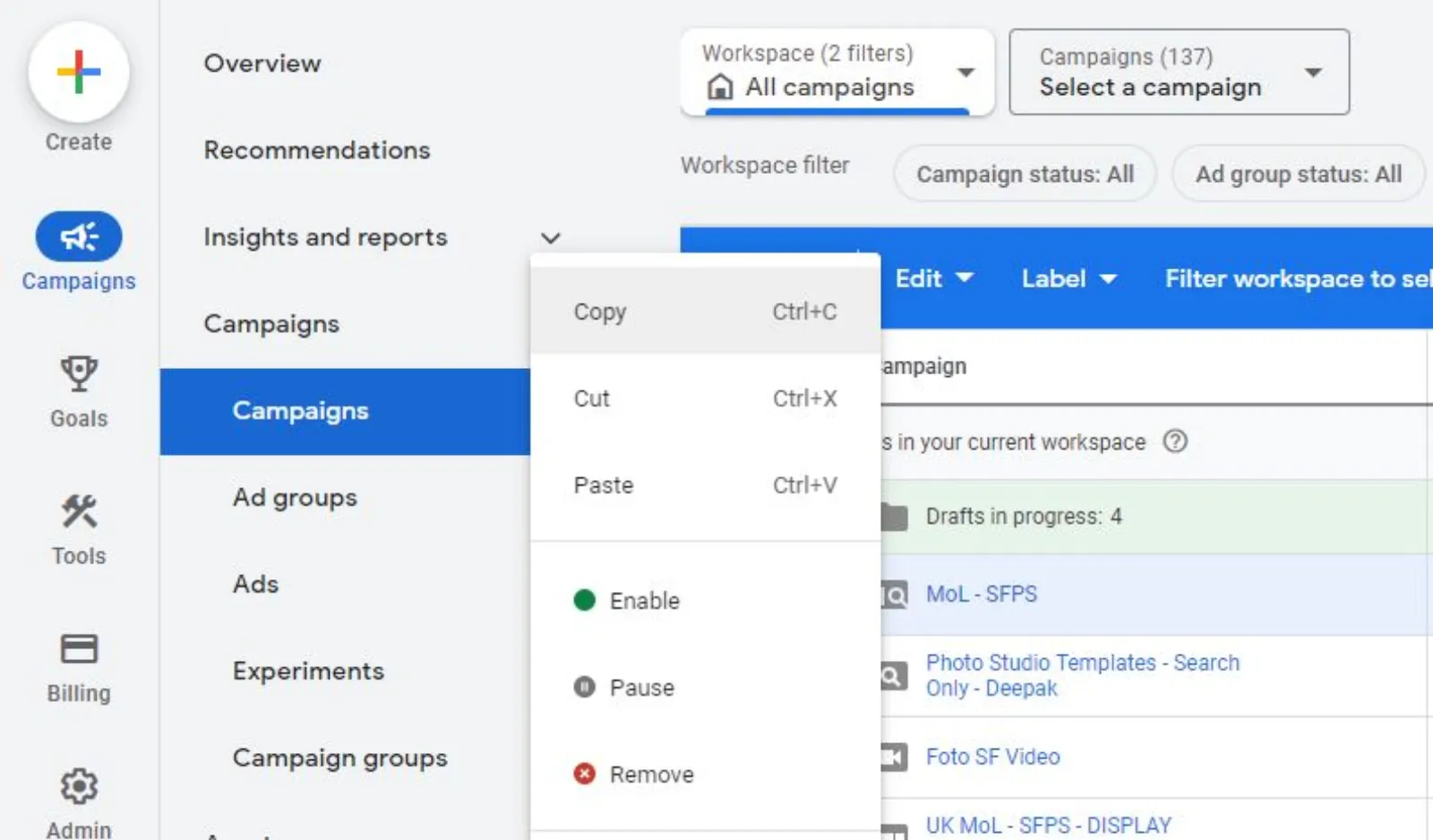The image size is (1433, 840).
Task: Click the Ad group status: All filter chip
Action: 1298,174
